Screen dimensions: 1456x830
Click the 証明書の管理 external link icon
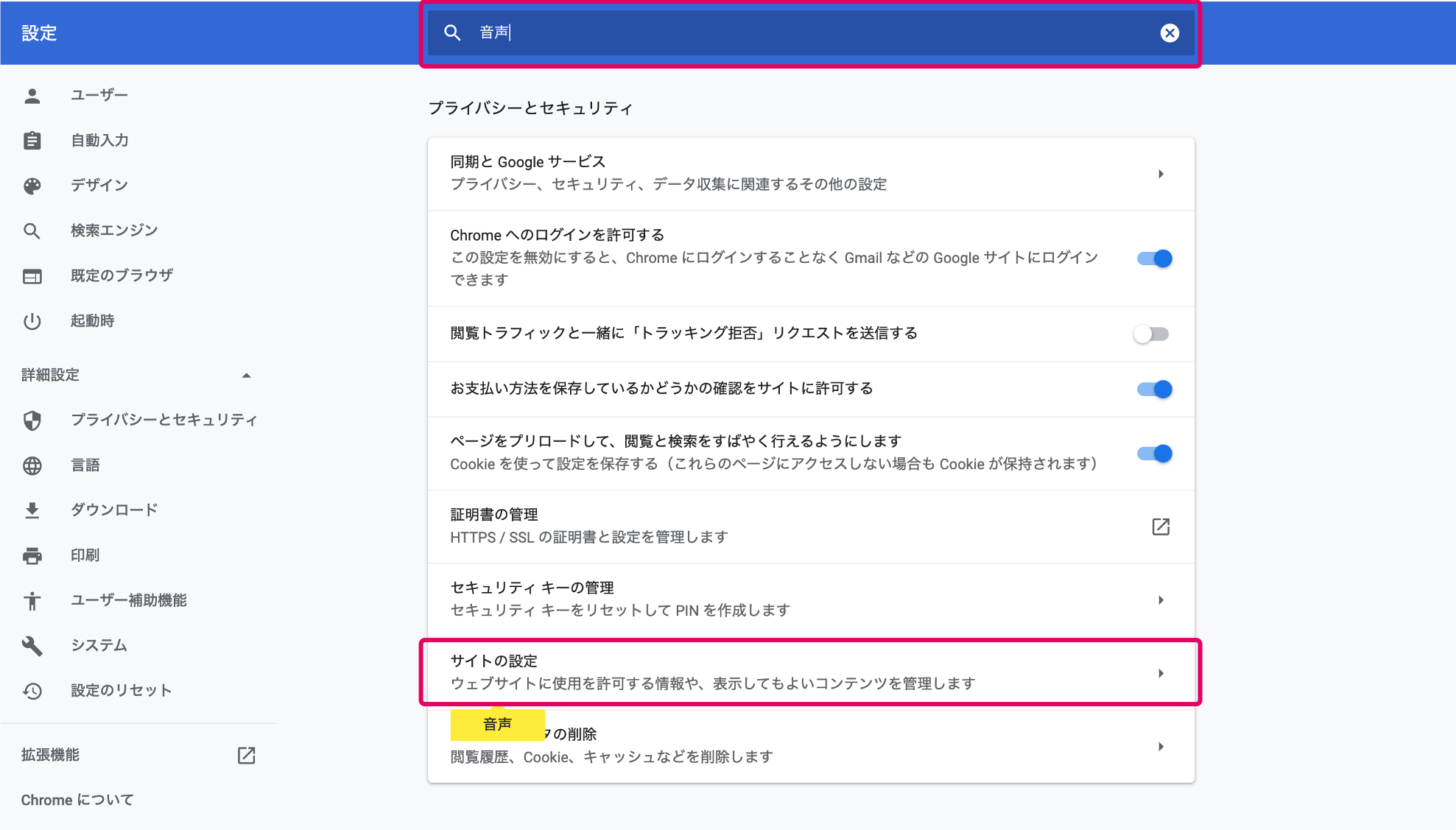click(x=1161, y=527)
